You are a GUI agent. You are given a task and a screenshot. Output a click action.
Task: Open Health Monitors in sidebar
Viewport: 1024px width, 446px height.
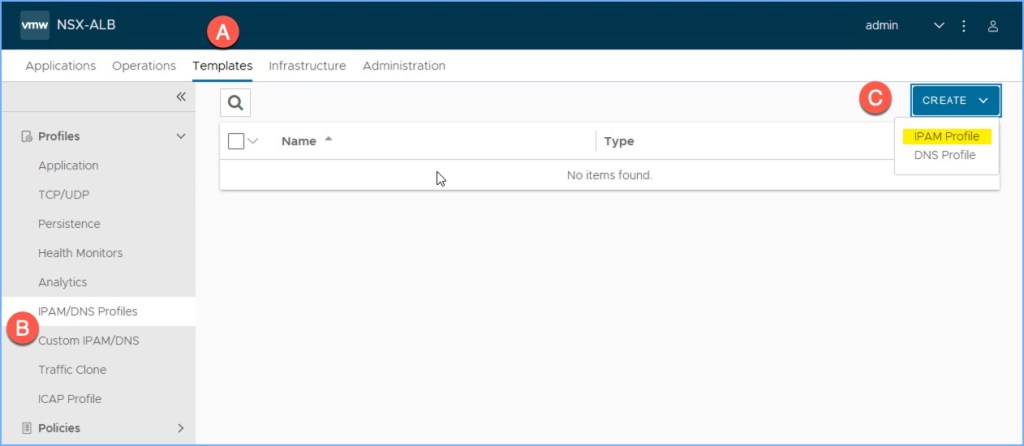(x=80, y=253)
